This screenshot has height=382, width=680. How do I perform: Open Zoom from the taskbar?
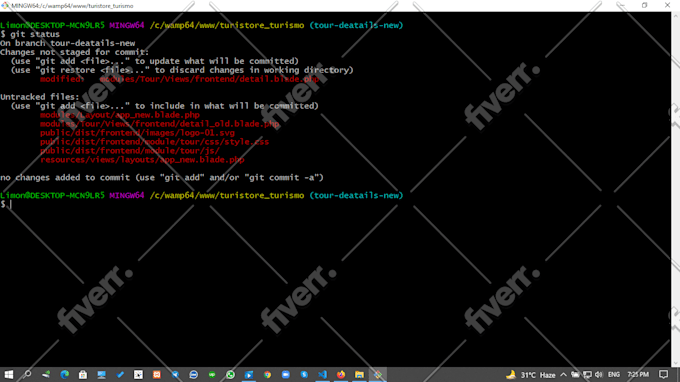(x=285, y=374)
